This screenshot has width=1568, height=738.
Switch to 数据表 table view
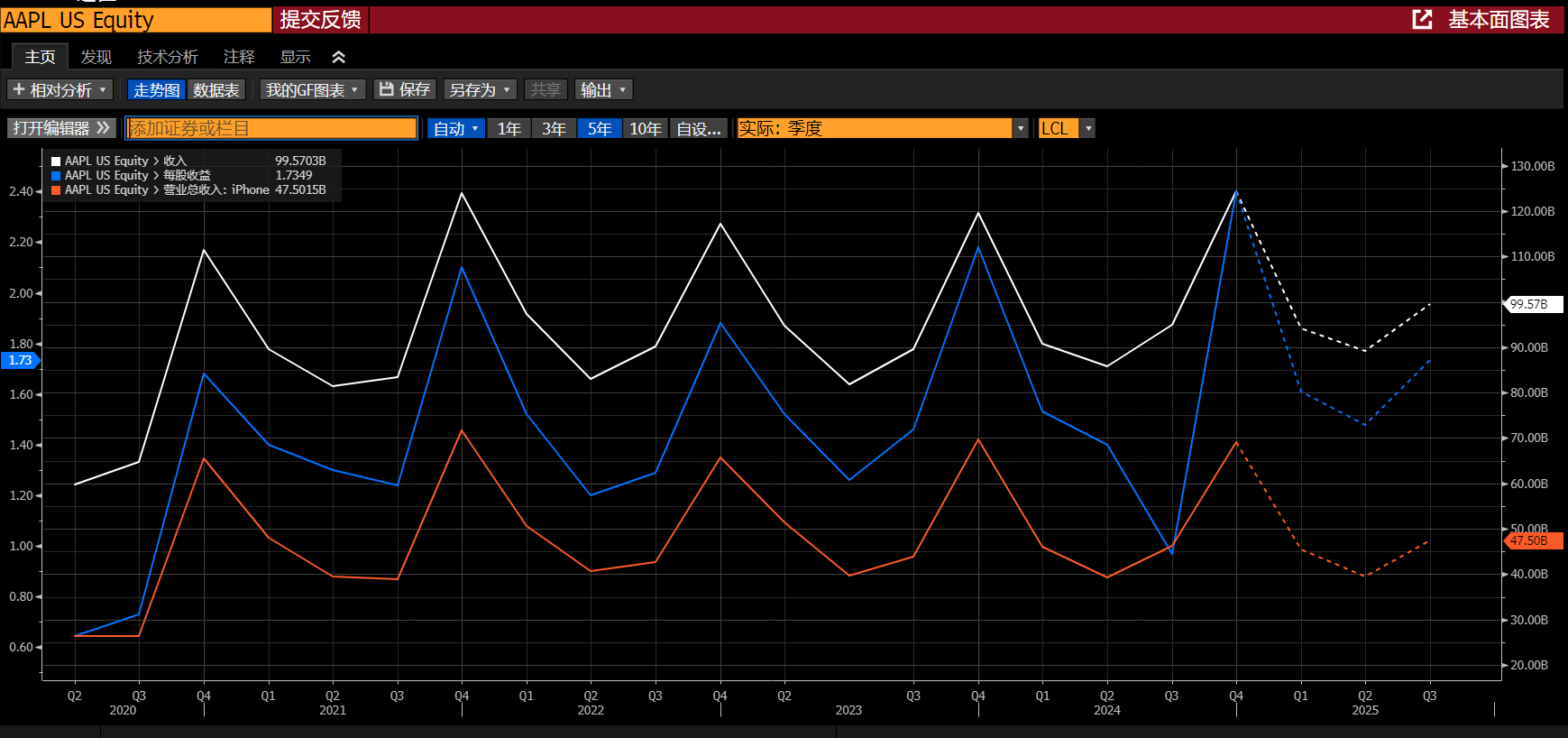(x=216, y=90)
